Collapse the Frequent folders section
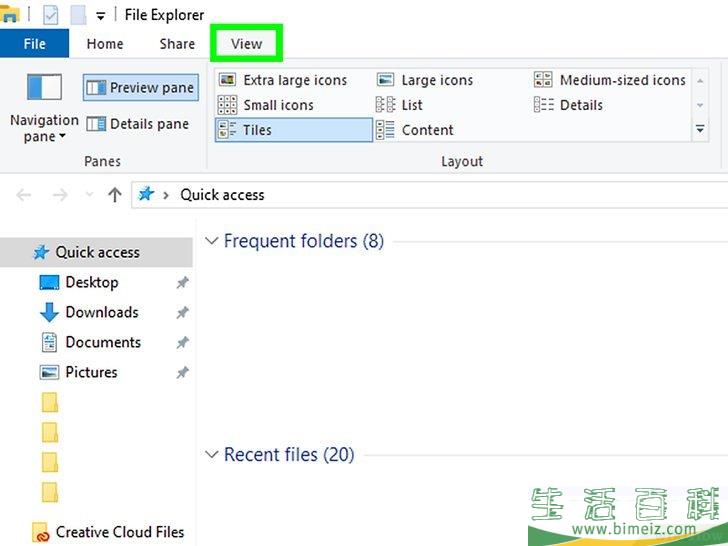The height and width of the screenshot is (546, 728). pyautogui.click(x=211, y=241)
